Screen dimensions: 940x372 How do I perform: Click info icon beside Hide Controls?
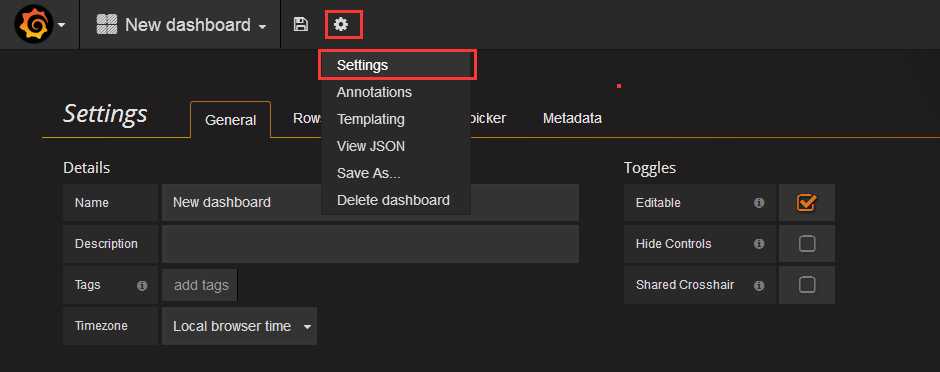coord(759,244)
